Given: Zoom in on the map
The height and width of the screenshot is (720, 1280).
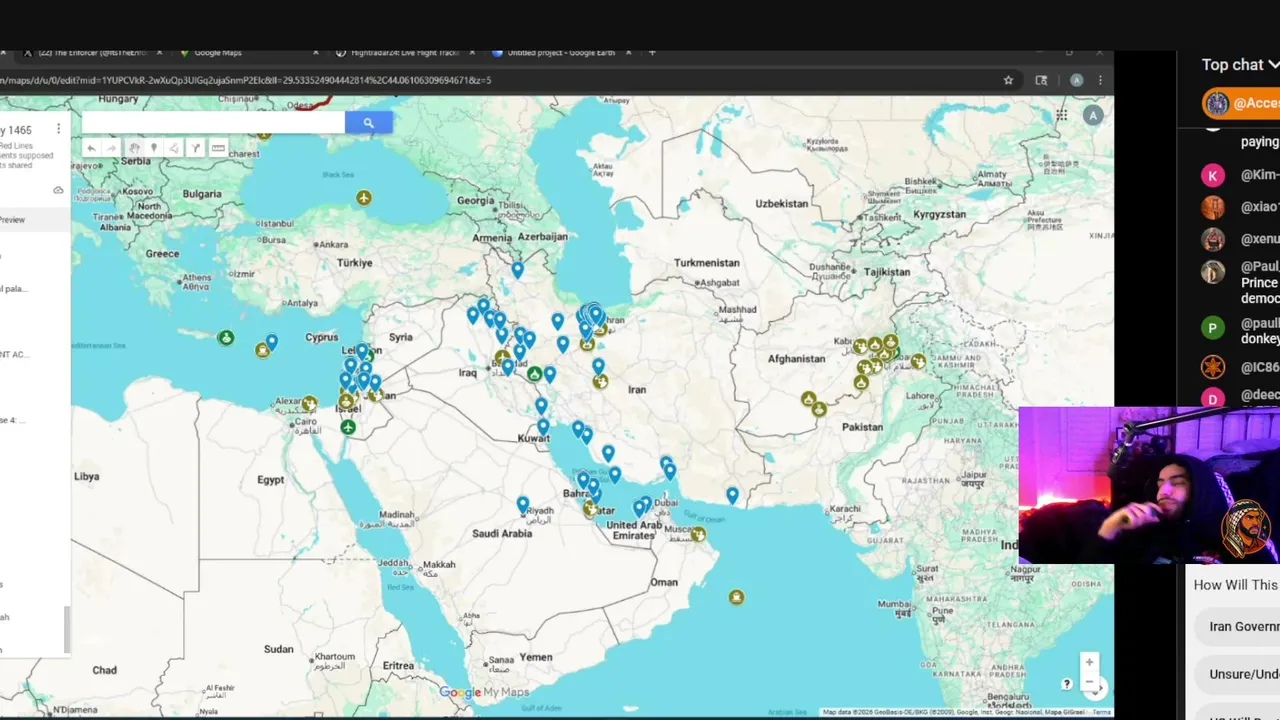Looking at the screenshot, I should pos(1089,662).
